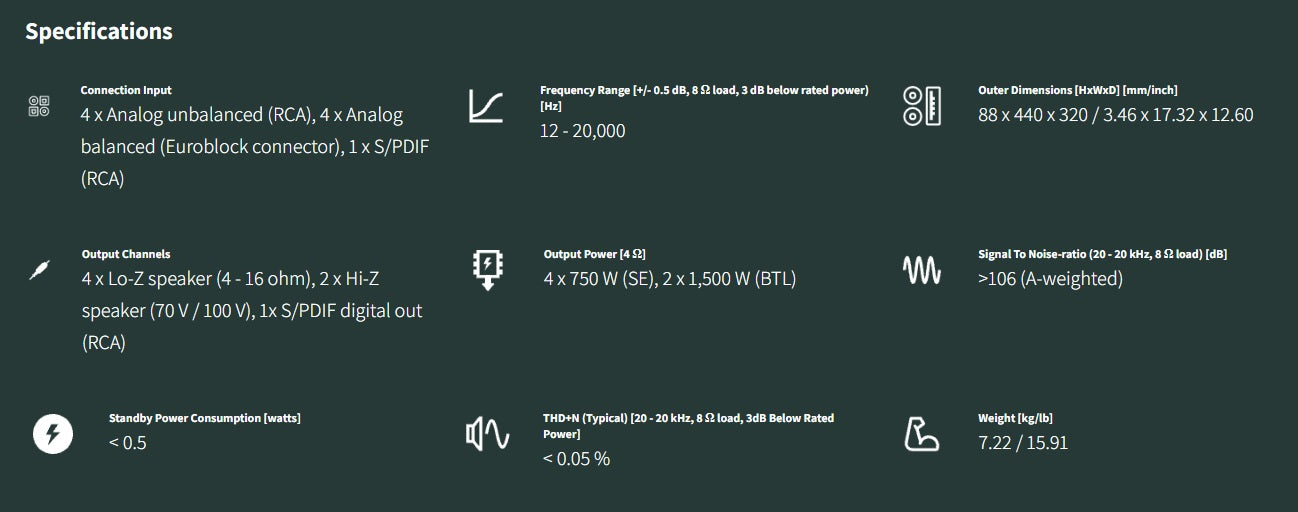Click the Output Power chip icon
Viewport: 1298px width, 512px height.
coord(488,269)
